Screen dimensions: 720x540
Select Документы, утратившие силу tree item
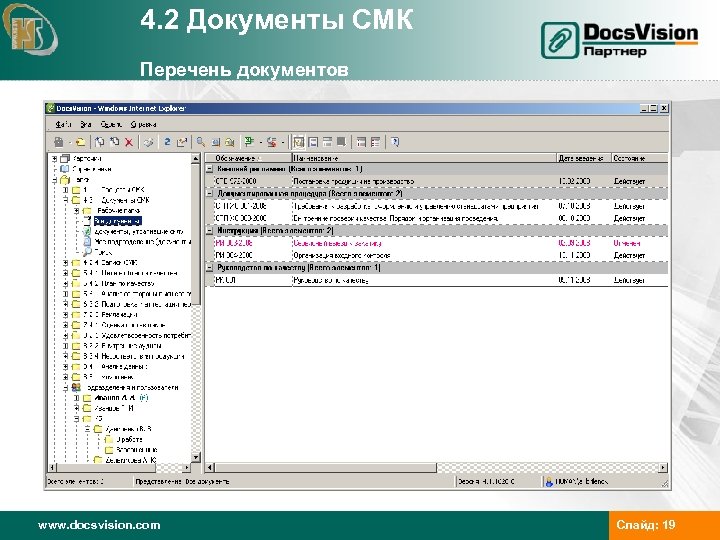coord(139,232)
